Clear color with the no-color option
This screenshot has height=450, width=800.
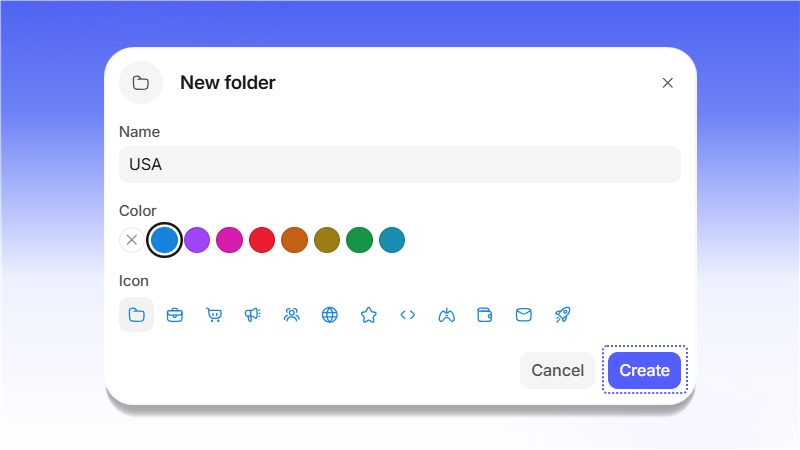click(132, 240)
